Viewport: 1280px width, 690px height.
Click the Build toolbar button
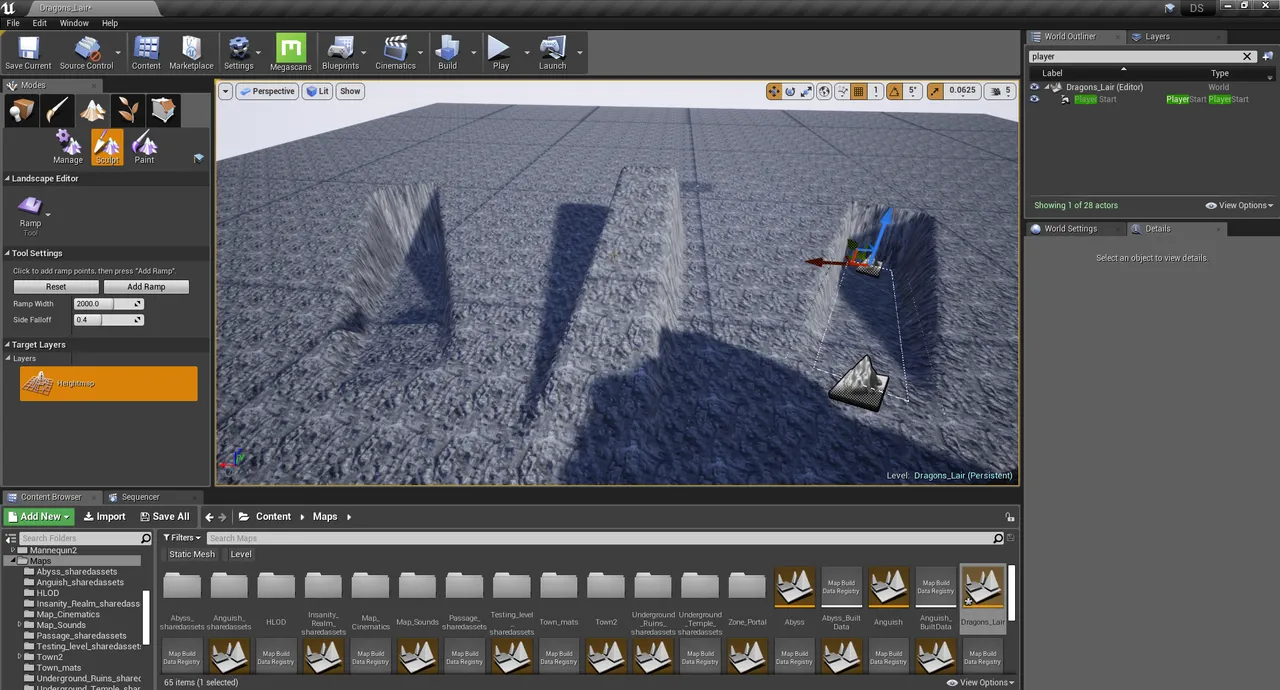pyautogui.click(x=447, y=53)
